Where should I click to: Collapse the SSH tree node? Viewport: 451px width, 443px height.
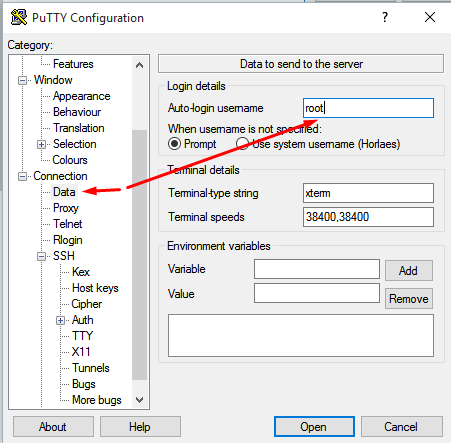[41, 256]
